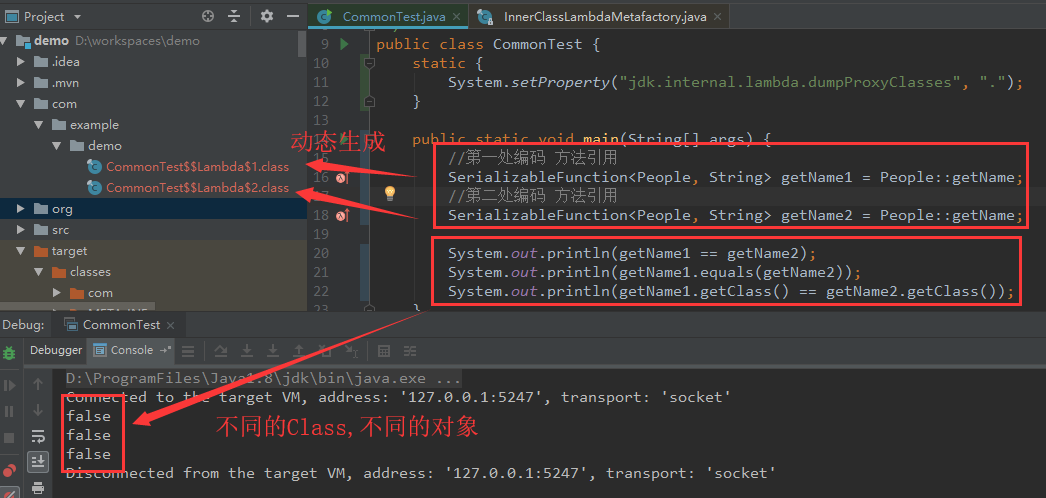Expand the org folder arrow

[21, 209]
